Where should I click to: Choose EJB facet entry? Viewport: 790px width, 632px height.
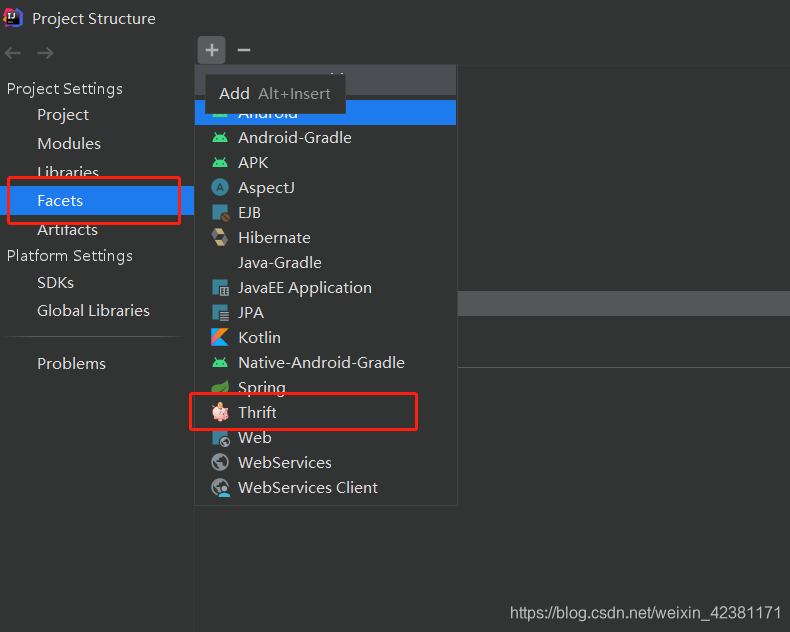tap(325, 213)
